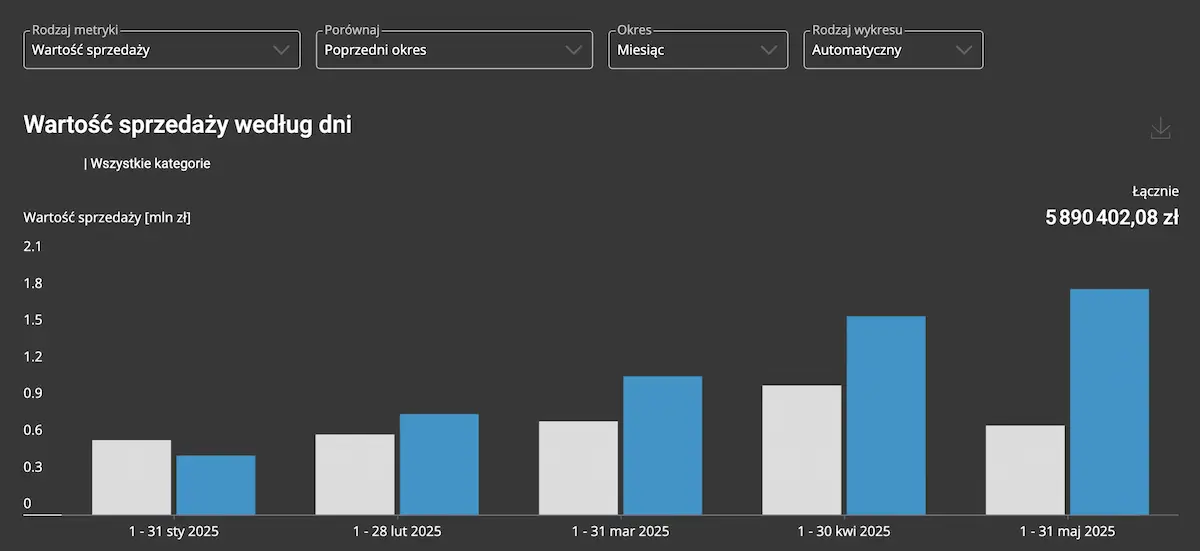Click the blue bar for February 2025
1200x551 pixels.
point(439,464)
